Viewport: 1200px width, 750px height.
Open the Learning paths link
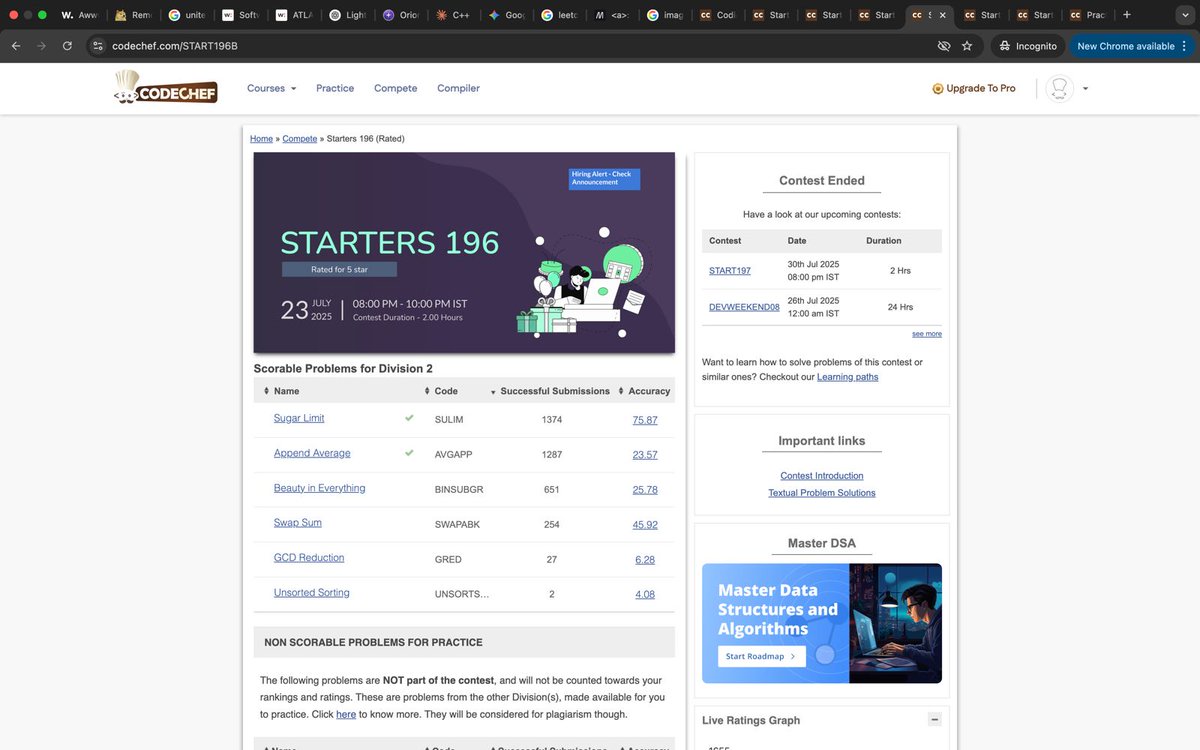(x=848, y=377)
